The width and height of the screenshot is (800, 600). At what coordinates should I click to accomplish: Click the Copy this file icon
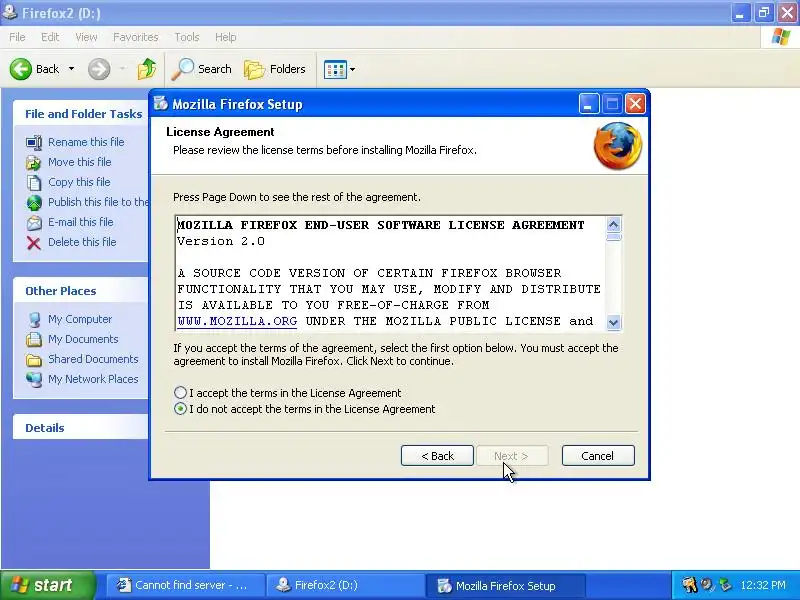click(x=34, y=182)
